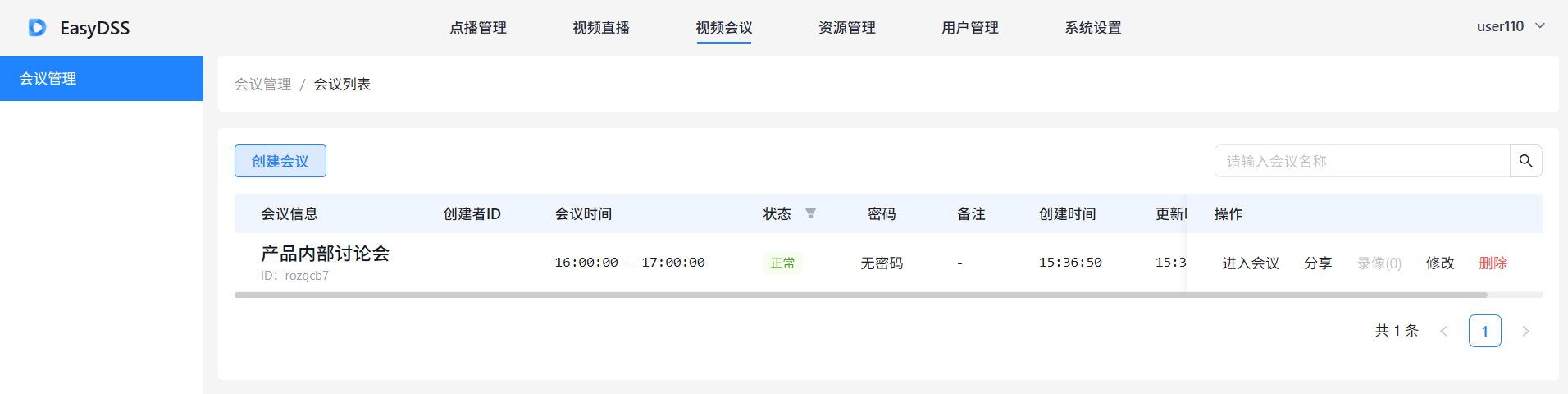
Task: Click 进入会议 for 产品内部讨论会
Action: (1251, 263)
